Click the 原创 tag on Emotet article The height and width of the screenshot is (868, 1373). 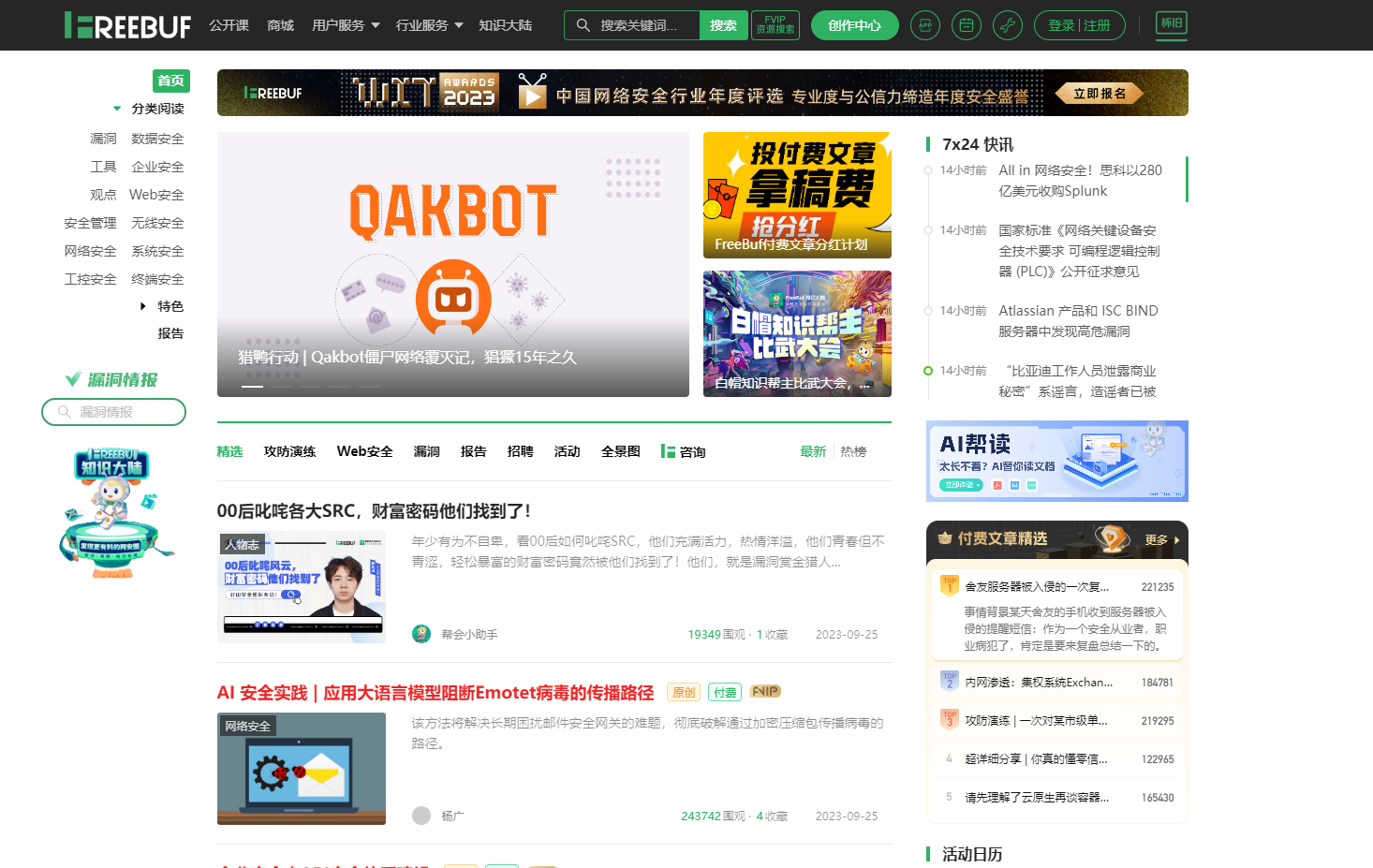(684, 693)
